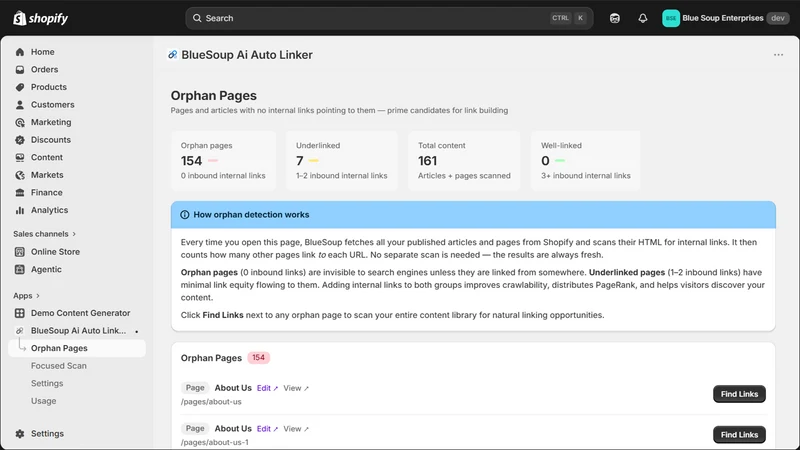This screenshot has width=800, height=450.
Task: Open Discounts from the sidebar
Action: [51, 140]
